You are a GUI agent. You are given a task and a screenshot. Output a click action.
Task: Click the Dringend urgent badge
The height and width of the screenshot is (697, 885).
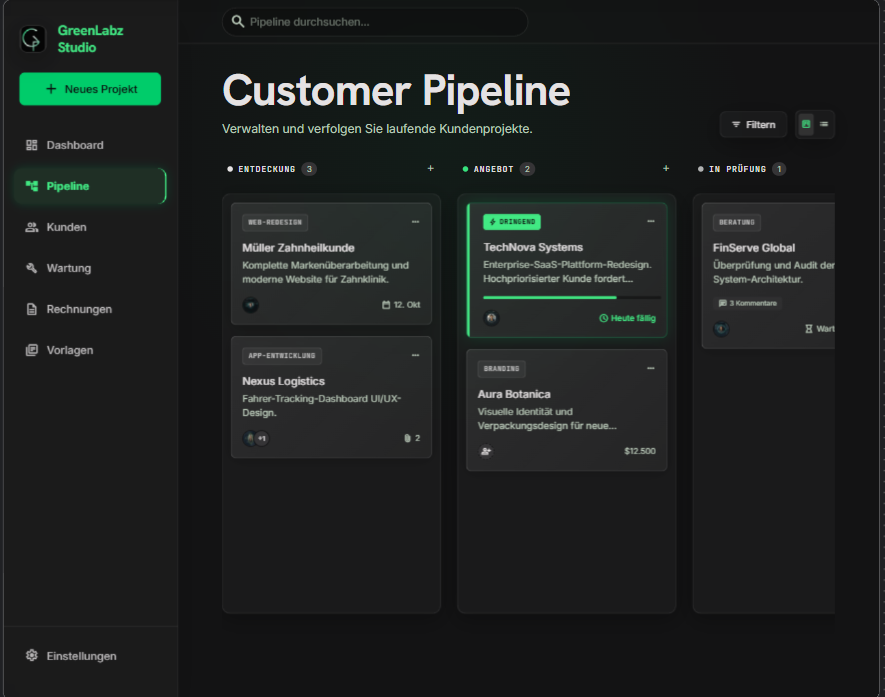[x=512, y=222]
